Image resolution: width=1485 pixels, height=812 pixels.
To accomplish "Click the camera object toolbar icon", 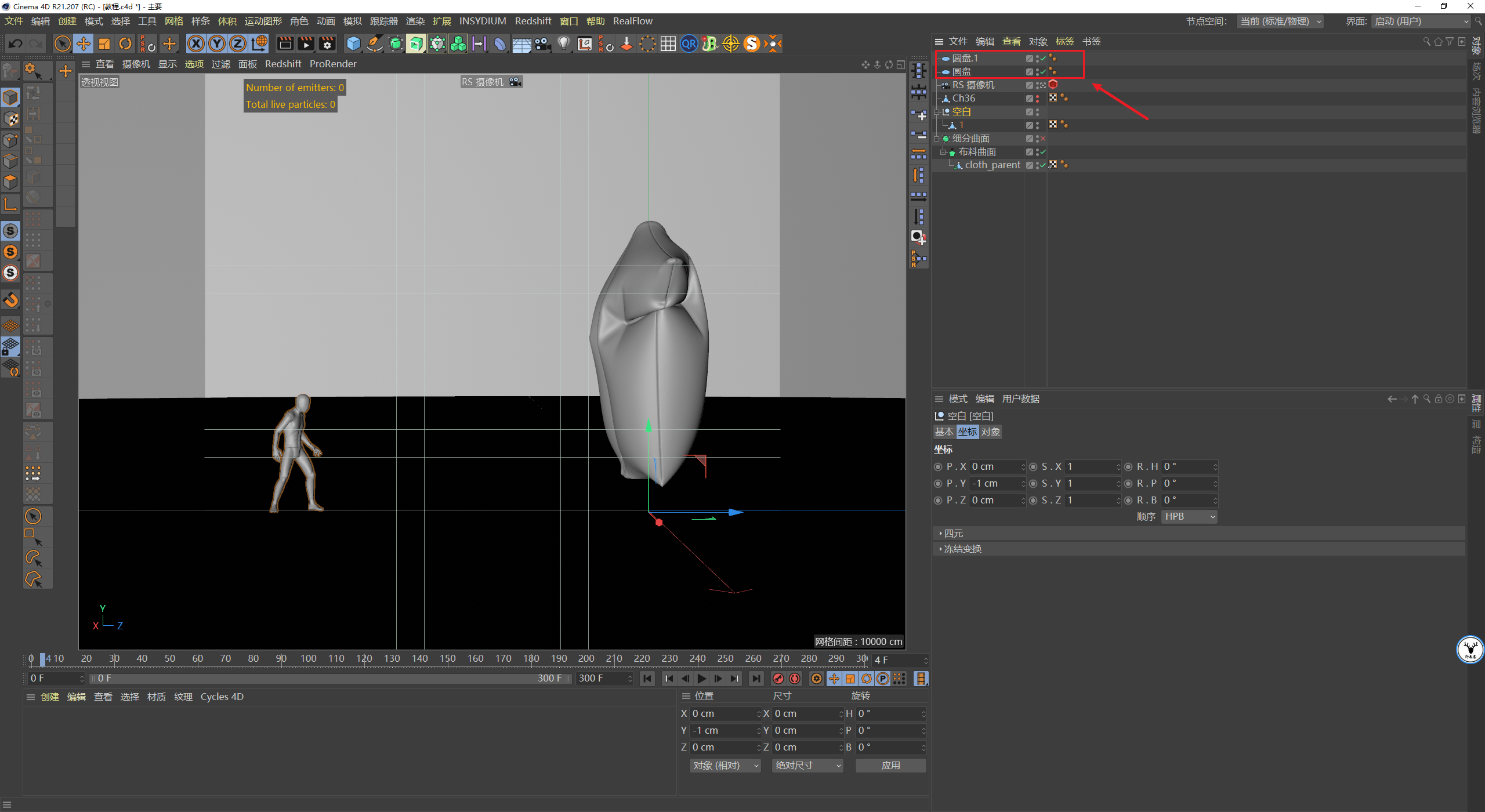I will pos(542,44).
